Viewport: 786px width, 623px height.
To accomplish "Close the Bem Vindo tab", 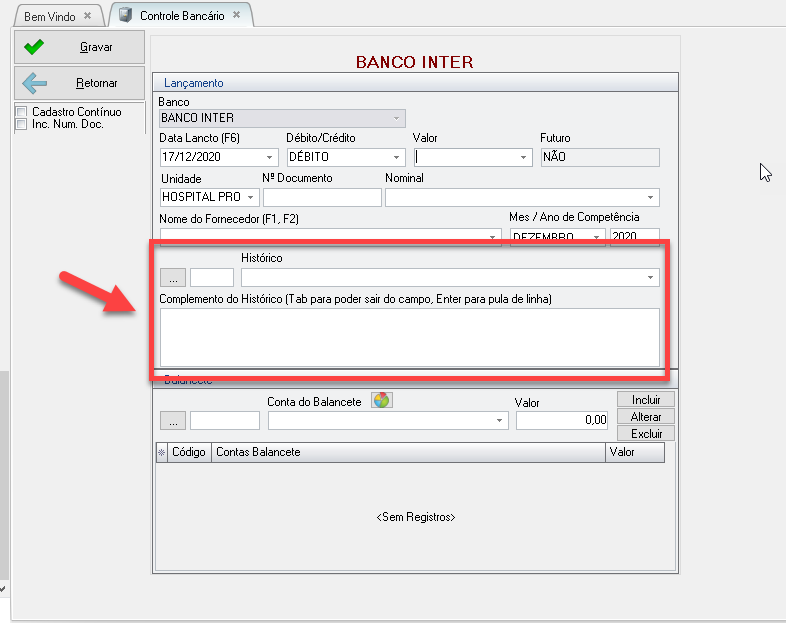I will [x=88, y=16].
